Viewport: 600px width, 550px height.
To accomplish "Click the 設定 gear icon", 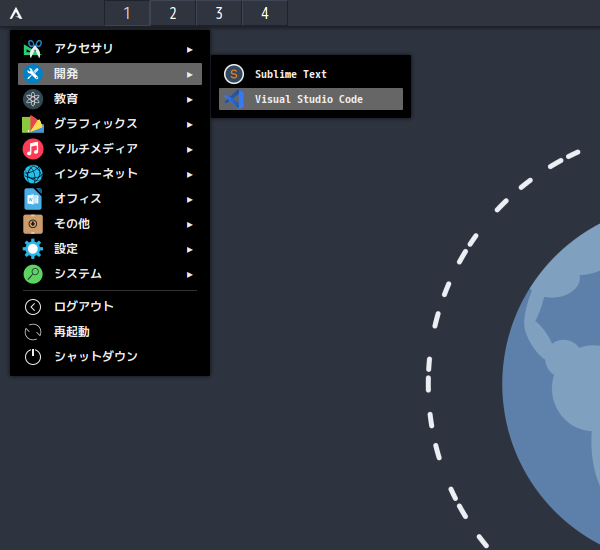I will 33,249.
